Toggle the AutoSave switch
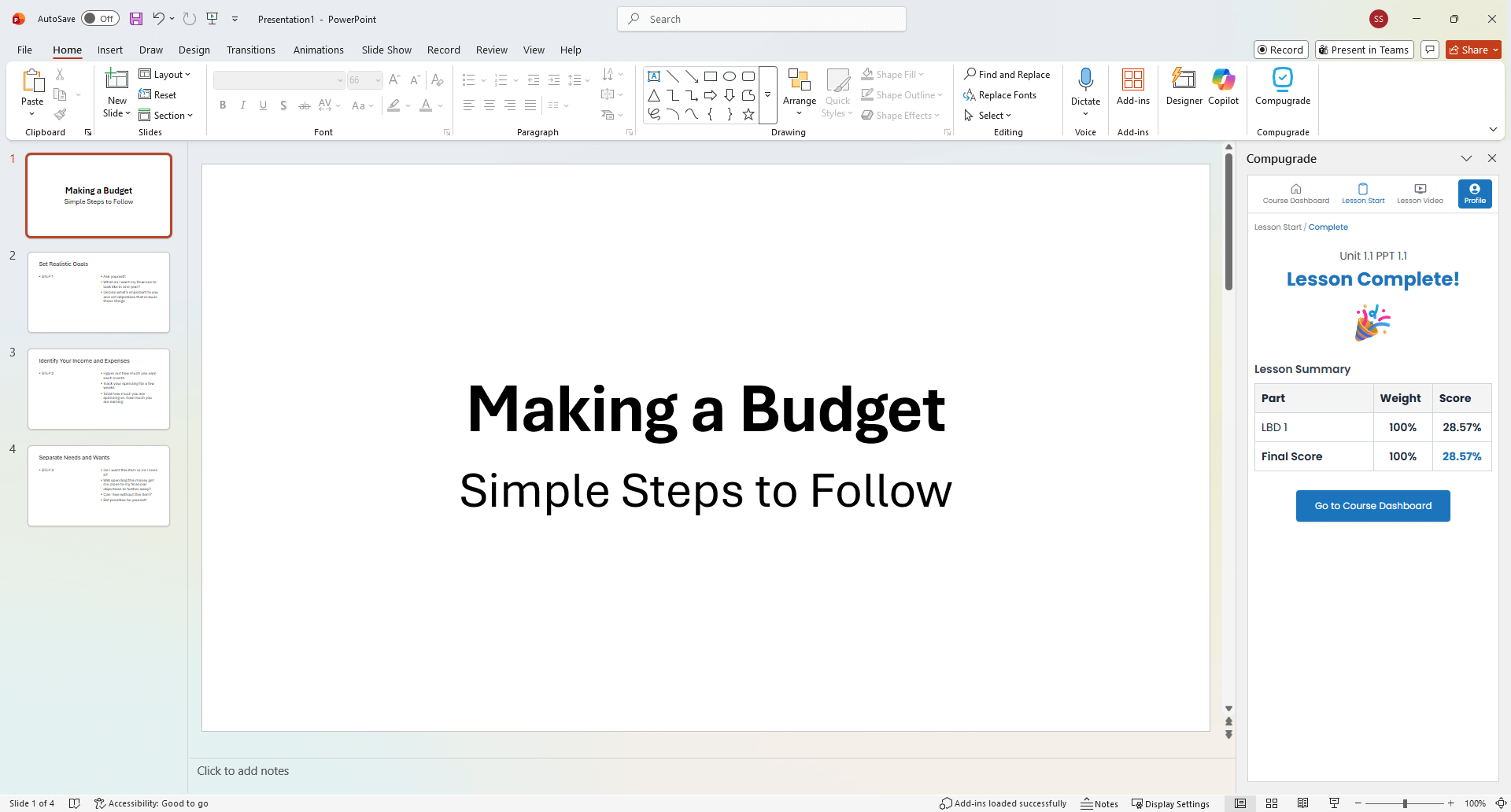The height and width of the screenshot is (812, 1511). 100,18
